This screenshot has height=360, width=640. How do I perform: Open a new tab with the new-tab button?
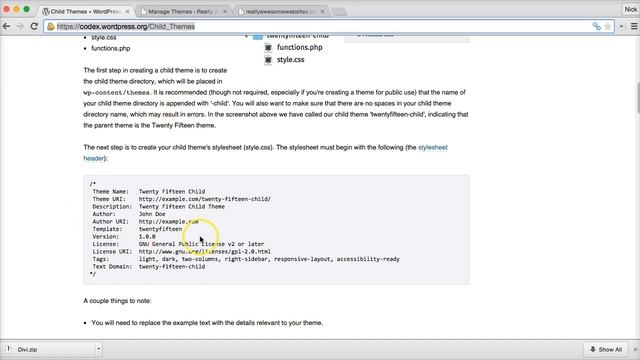point(339,12)
